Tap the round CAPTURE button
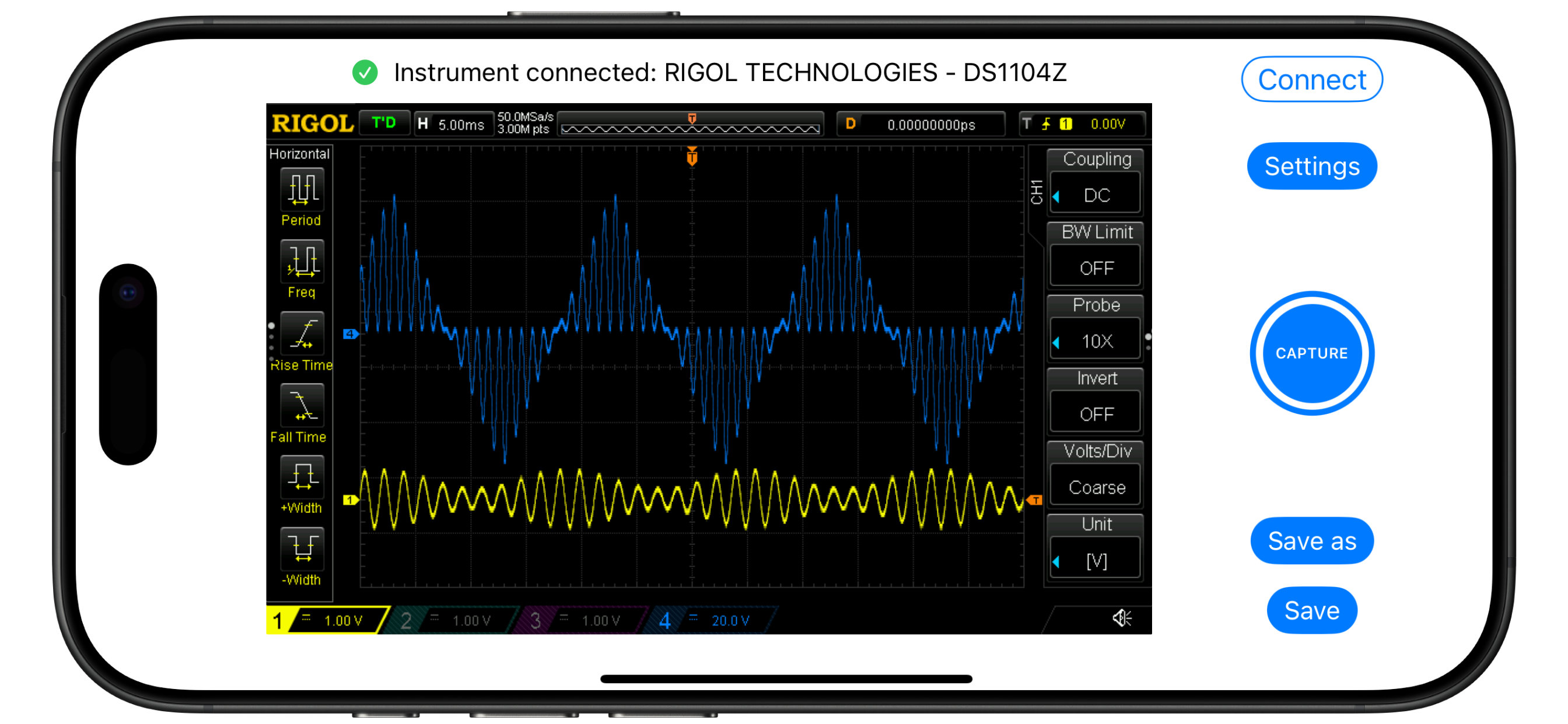The image size is (1568, 724). pos(1312,353)
